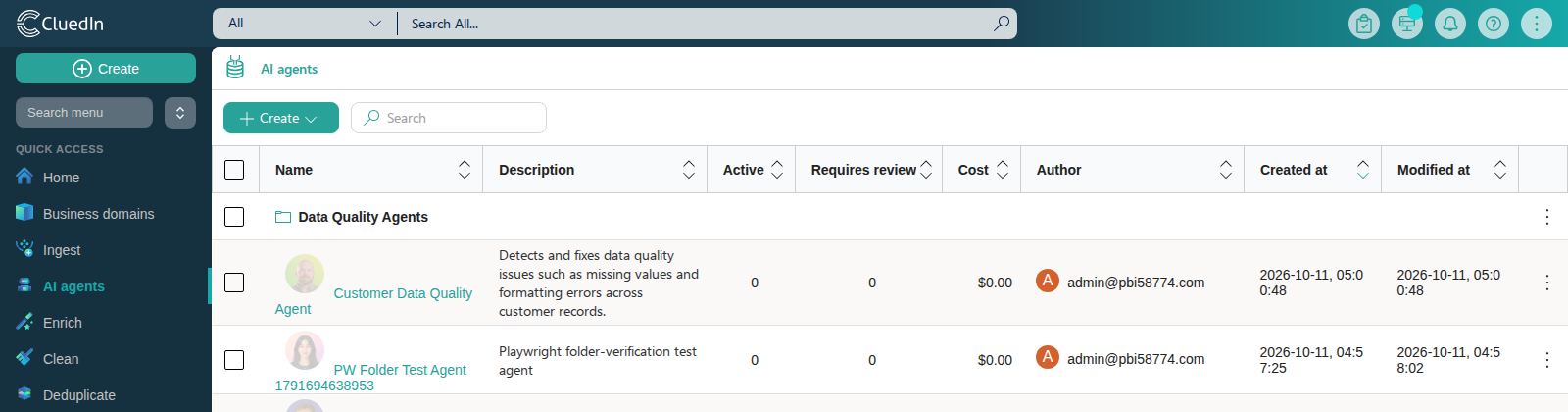Sort by Description column

[x=689, y=170]
